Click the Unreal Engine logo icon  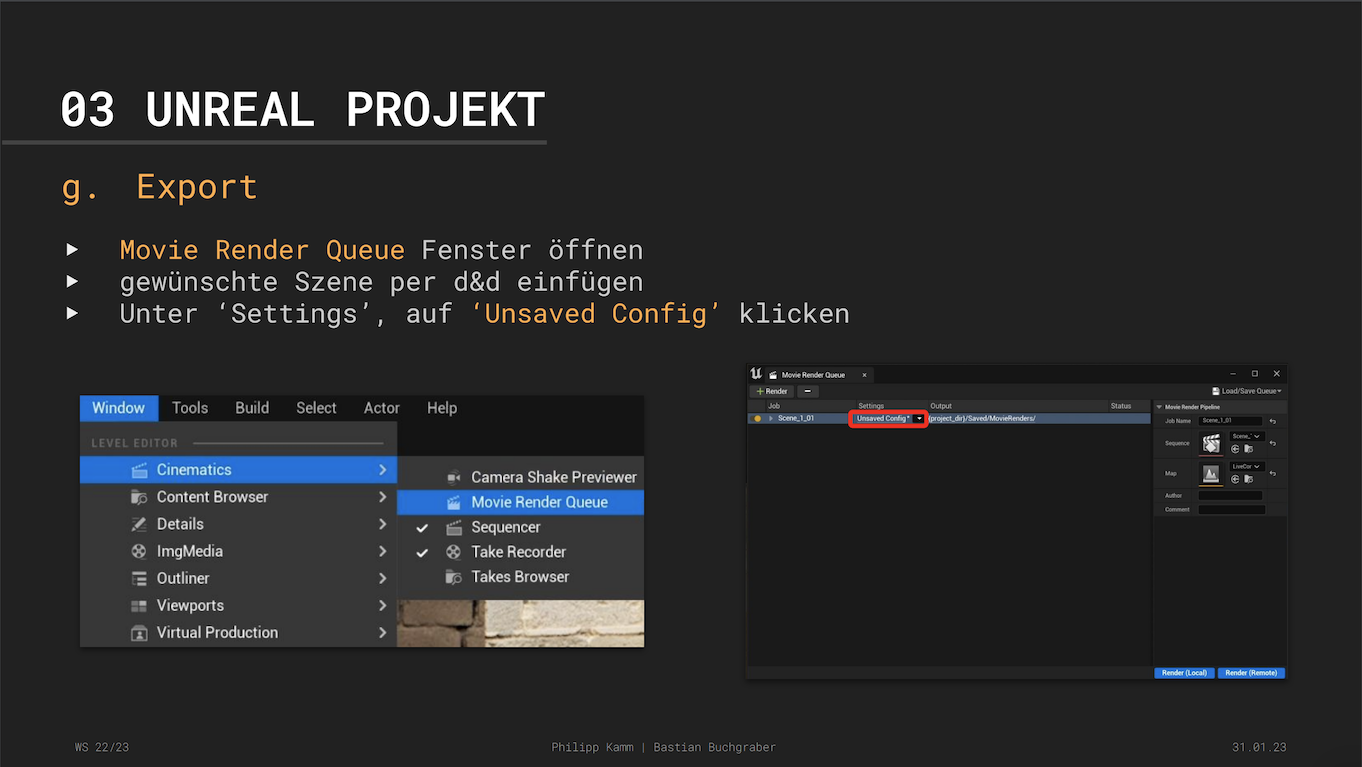[x=756, y=374]
